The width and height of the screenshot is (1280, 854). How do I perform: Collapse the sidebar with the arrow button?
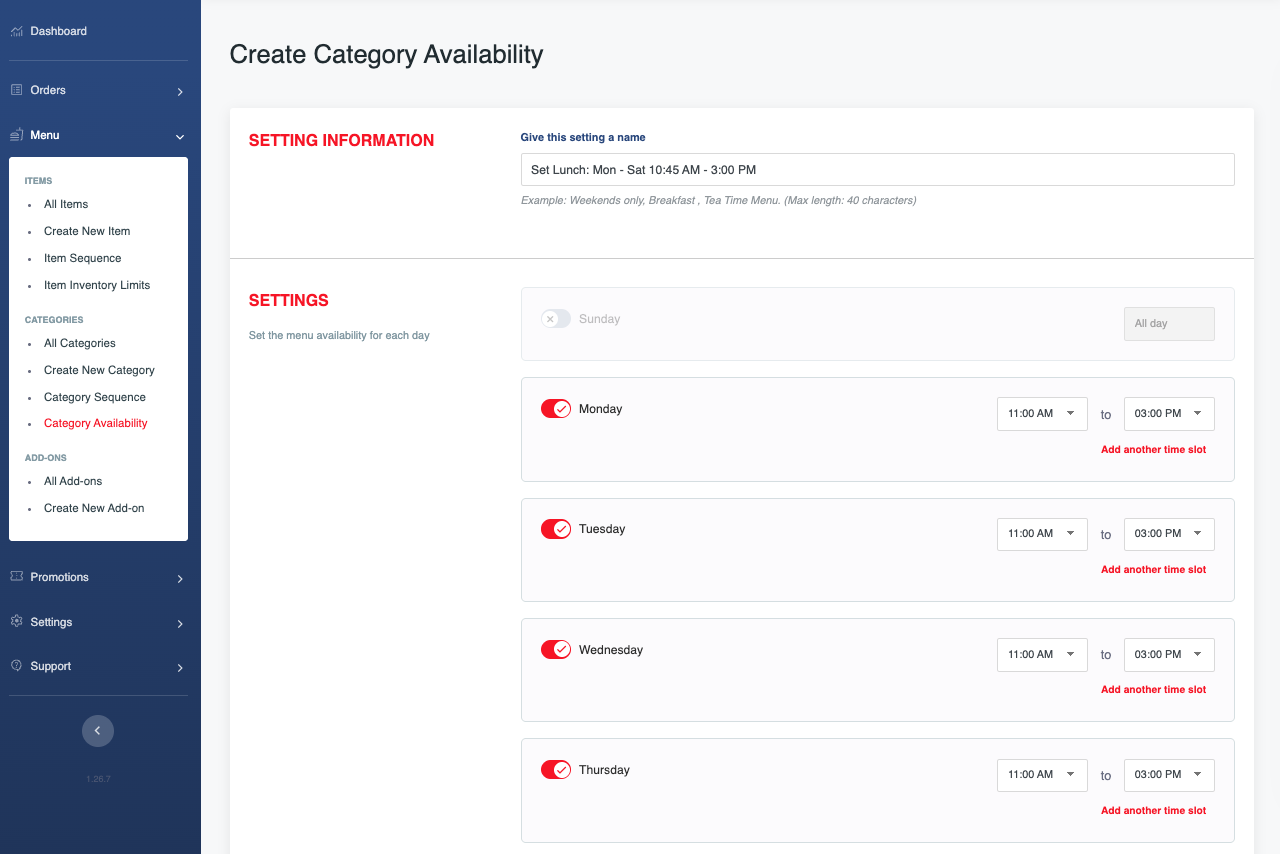(98, 731)
